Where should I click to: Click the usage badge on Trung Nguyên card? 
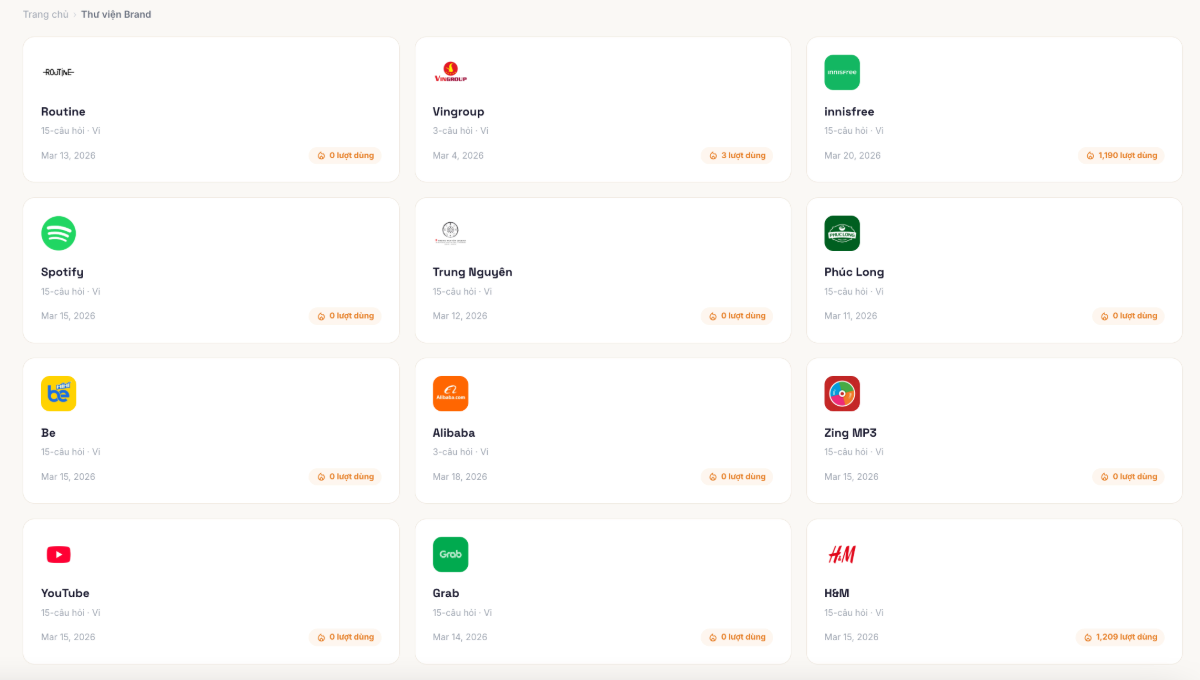click(737, 316)
